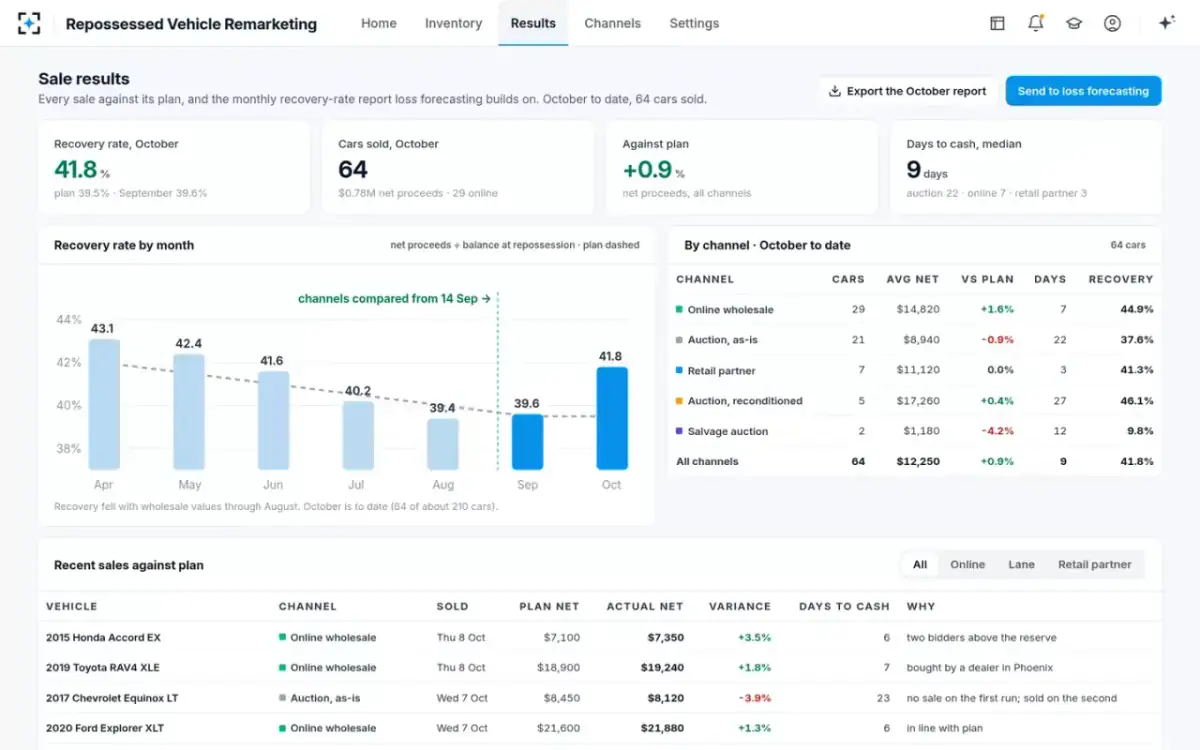This screenshot has width=1200, height=750.
Task: Sort channel table by CARS header
Action: click(x=848, y=280)
